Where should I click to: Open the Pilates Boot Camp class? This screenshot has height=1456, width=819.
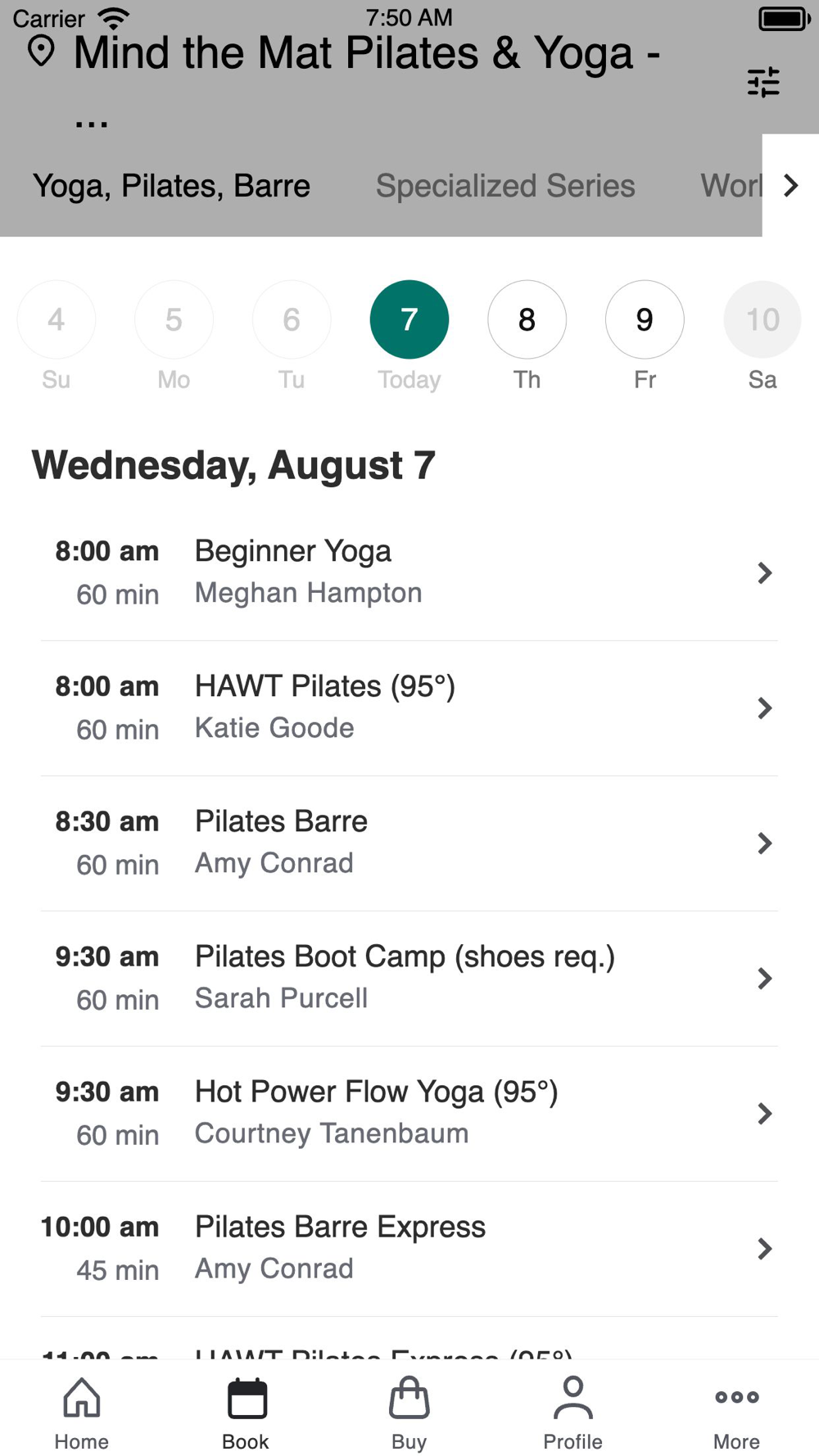click(x=405, y=977)
